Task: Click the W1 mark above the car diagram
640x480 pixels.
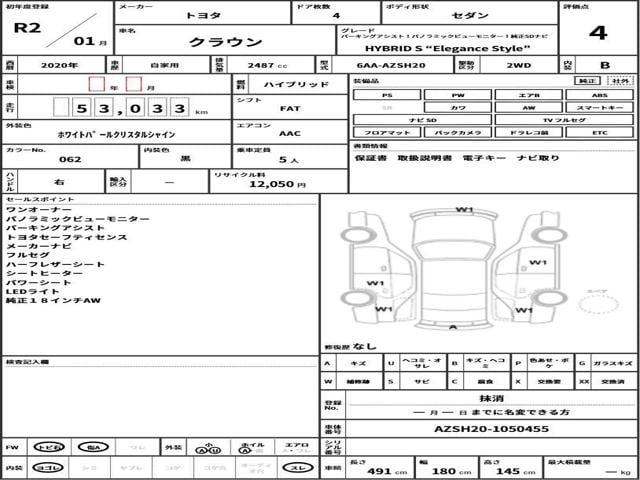Action: point(465,209)
